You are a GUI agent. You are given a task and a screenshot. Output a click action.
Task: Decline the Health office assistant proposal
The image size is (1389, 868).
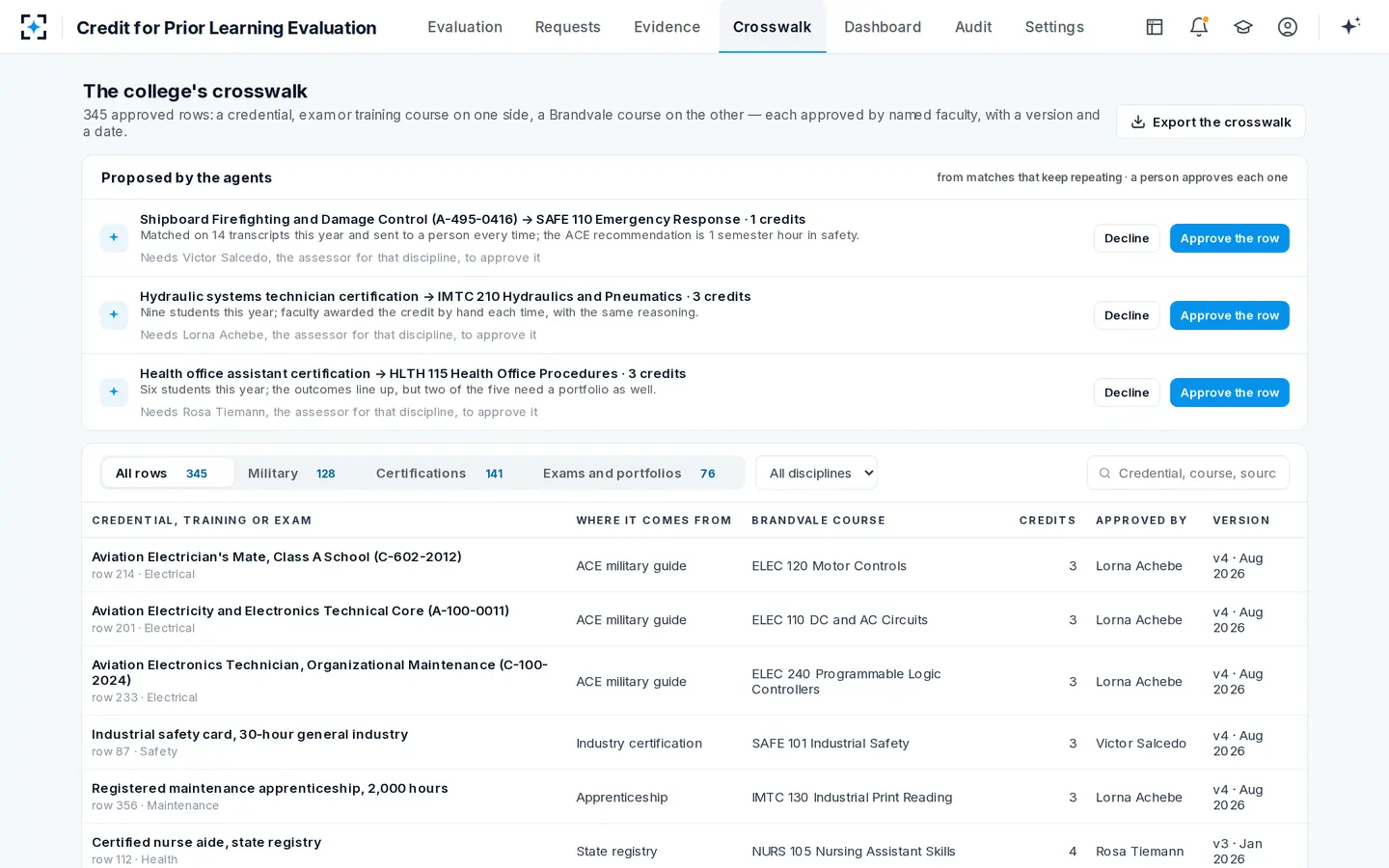(x=1127, y=393)
